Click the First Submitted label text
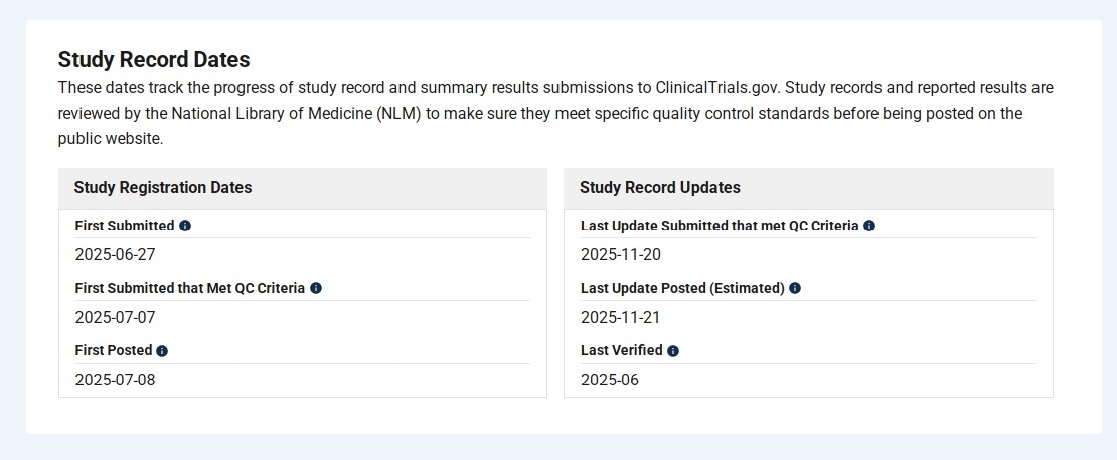1117x460 pixels. tap(124, 226)
